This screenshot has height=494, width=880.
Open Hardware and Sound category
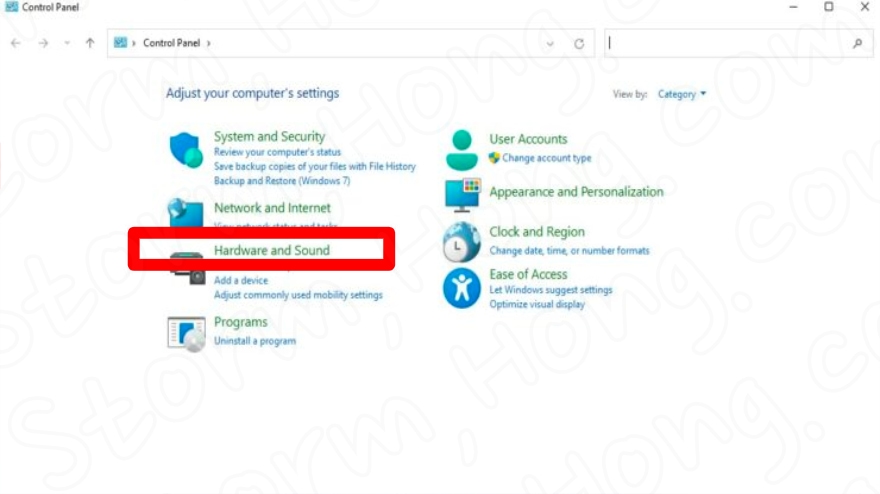click(272, 250)
